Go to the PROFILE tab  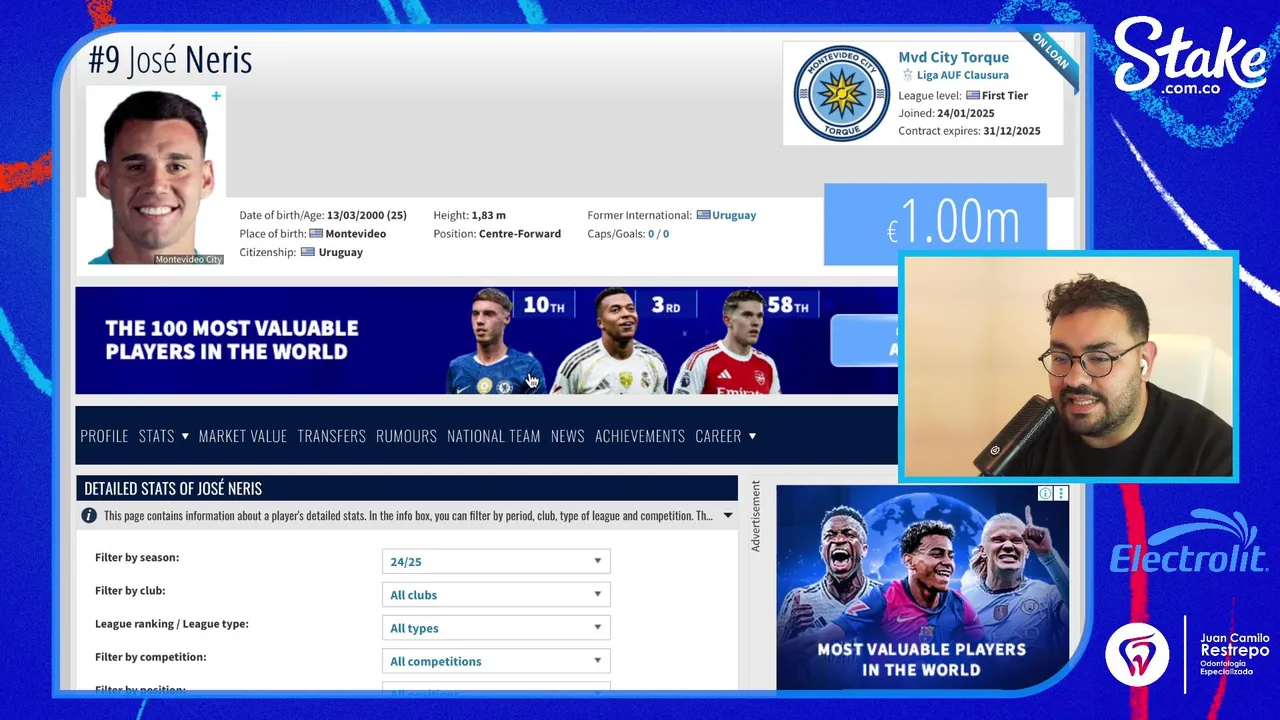104,436
